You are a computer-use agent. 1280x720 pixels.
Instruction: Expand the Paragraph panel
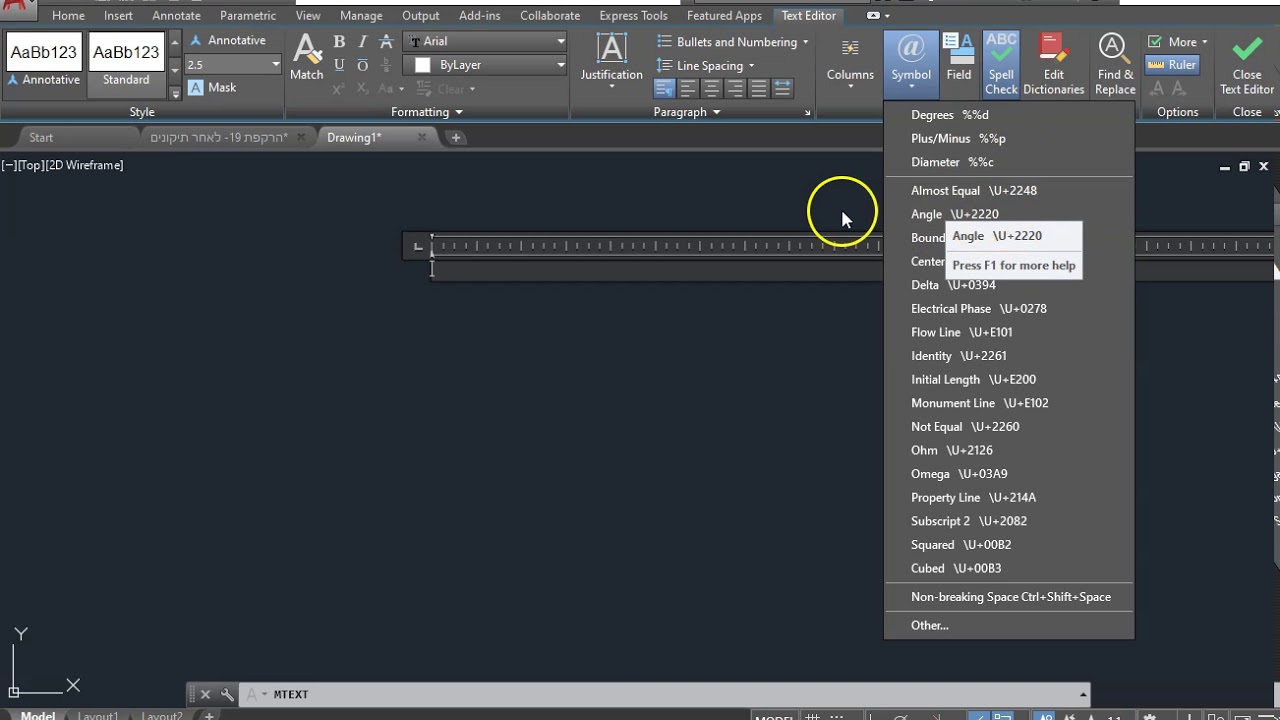click(687, 112)
